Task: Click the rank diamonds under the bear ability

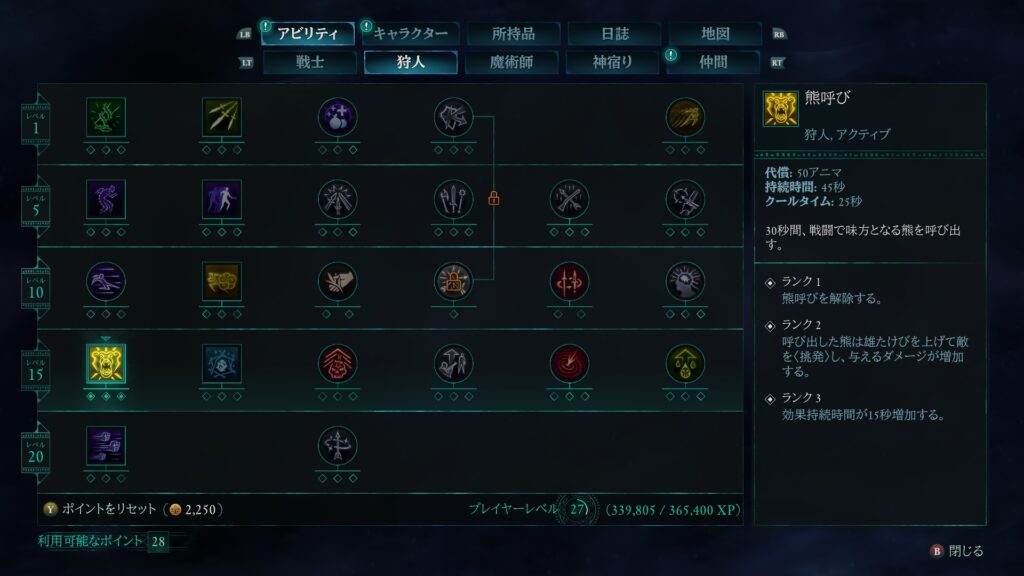Action: 106,396
